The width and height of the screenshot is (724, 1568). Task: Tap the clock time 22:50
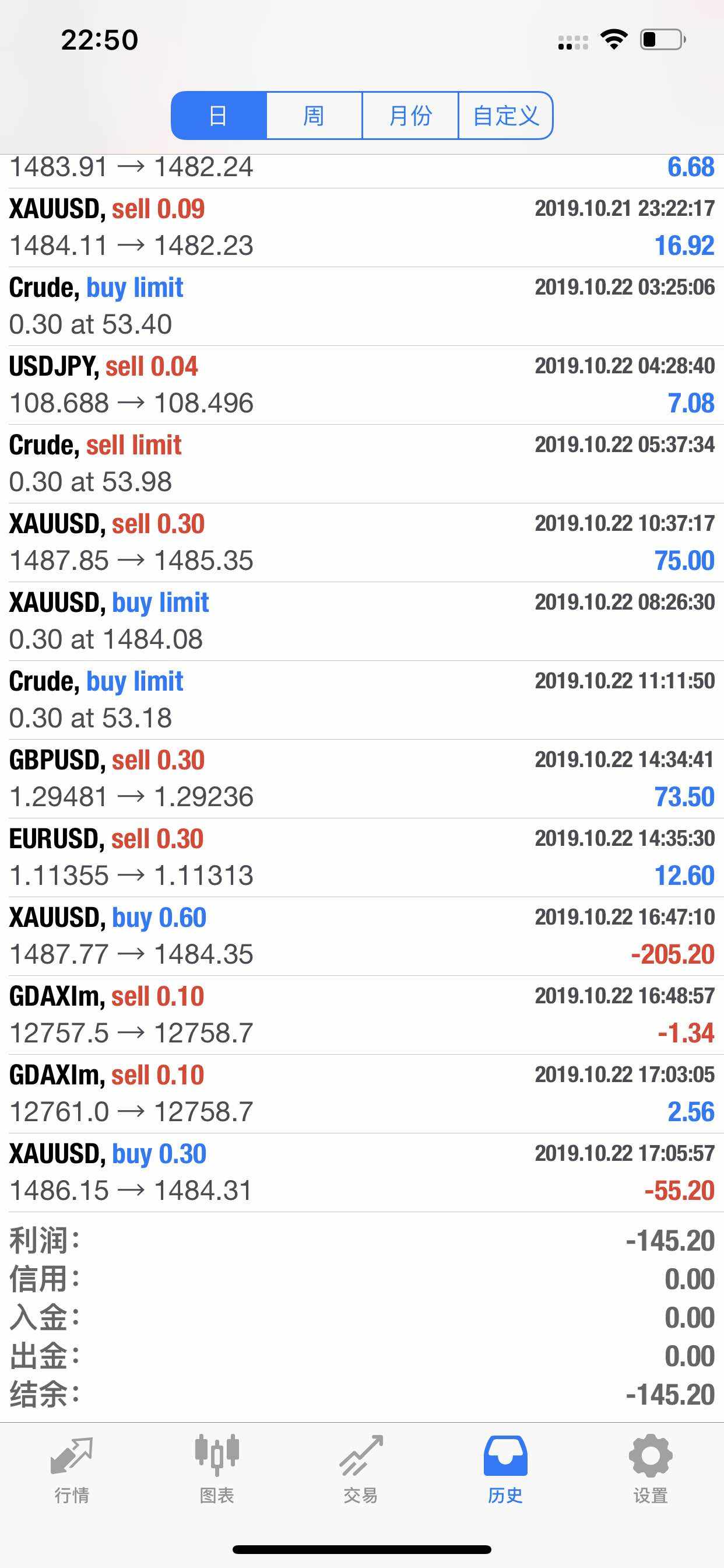tap(100, 40)
